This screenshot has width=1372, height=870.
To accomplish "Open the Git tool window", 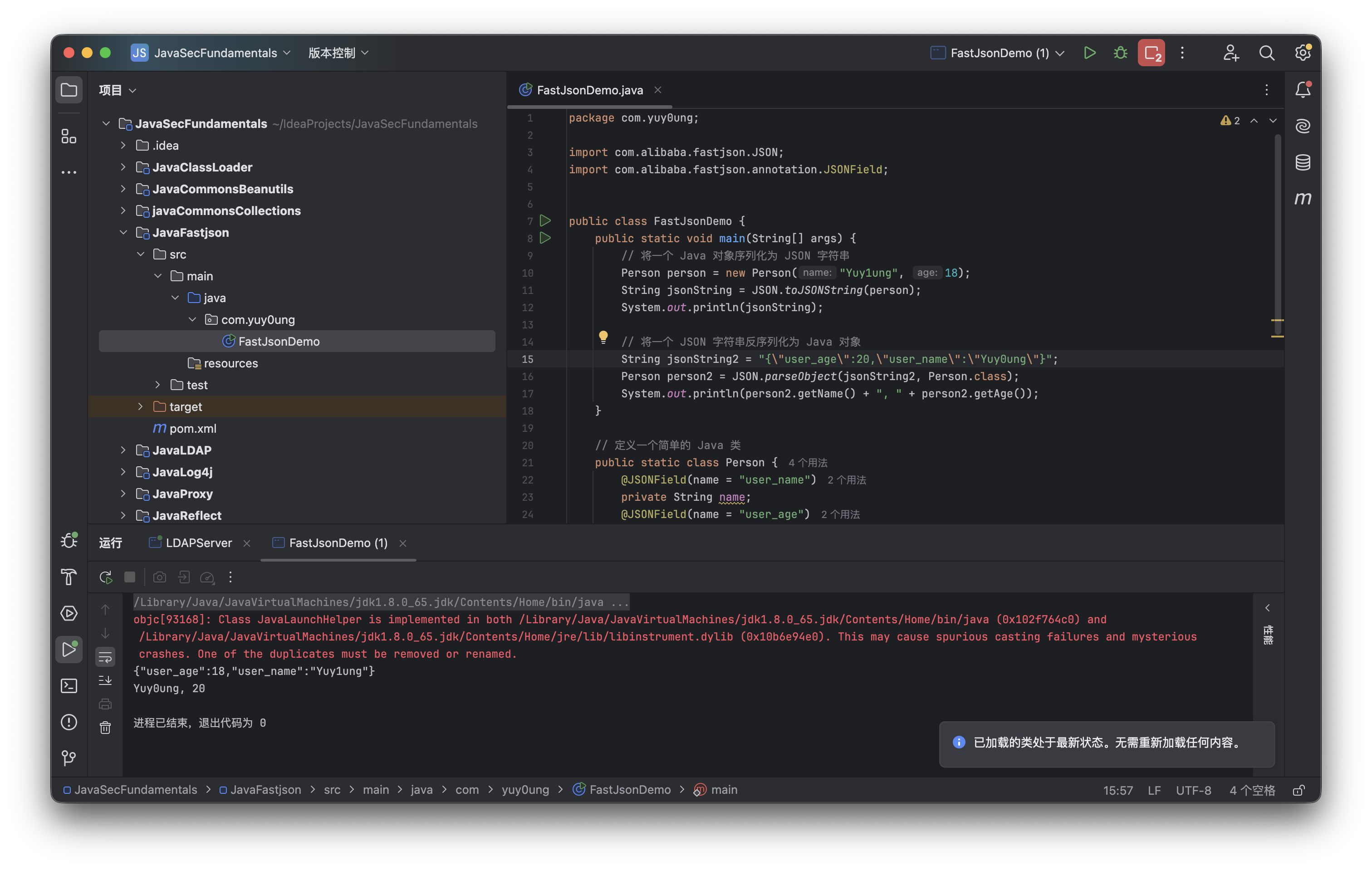I will (69, 758).
